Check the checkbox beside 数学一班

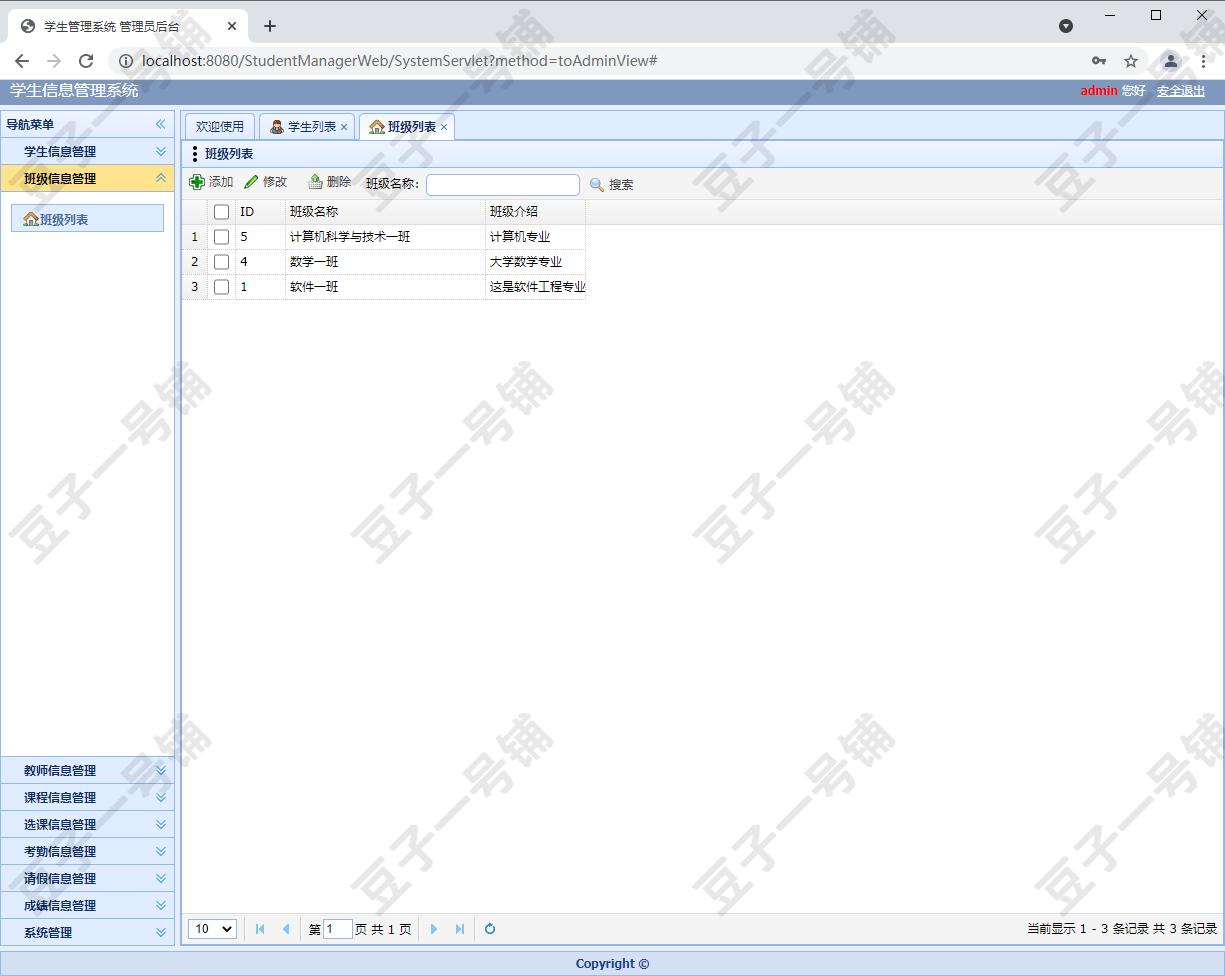(221, 261)
